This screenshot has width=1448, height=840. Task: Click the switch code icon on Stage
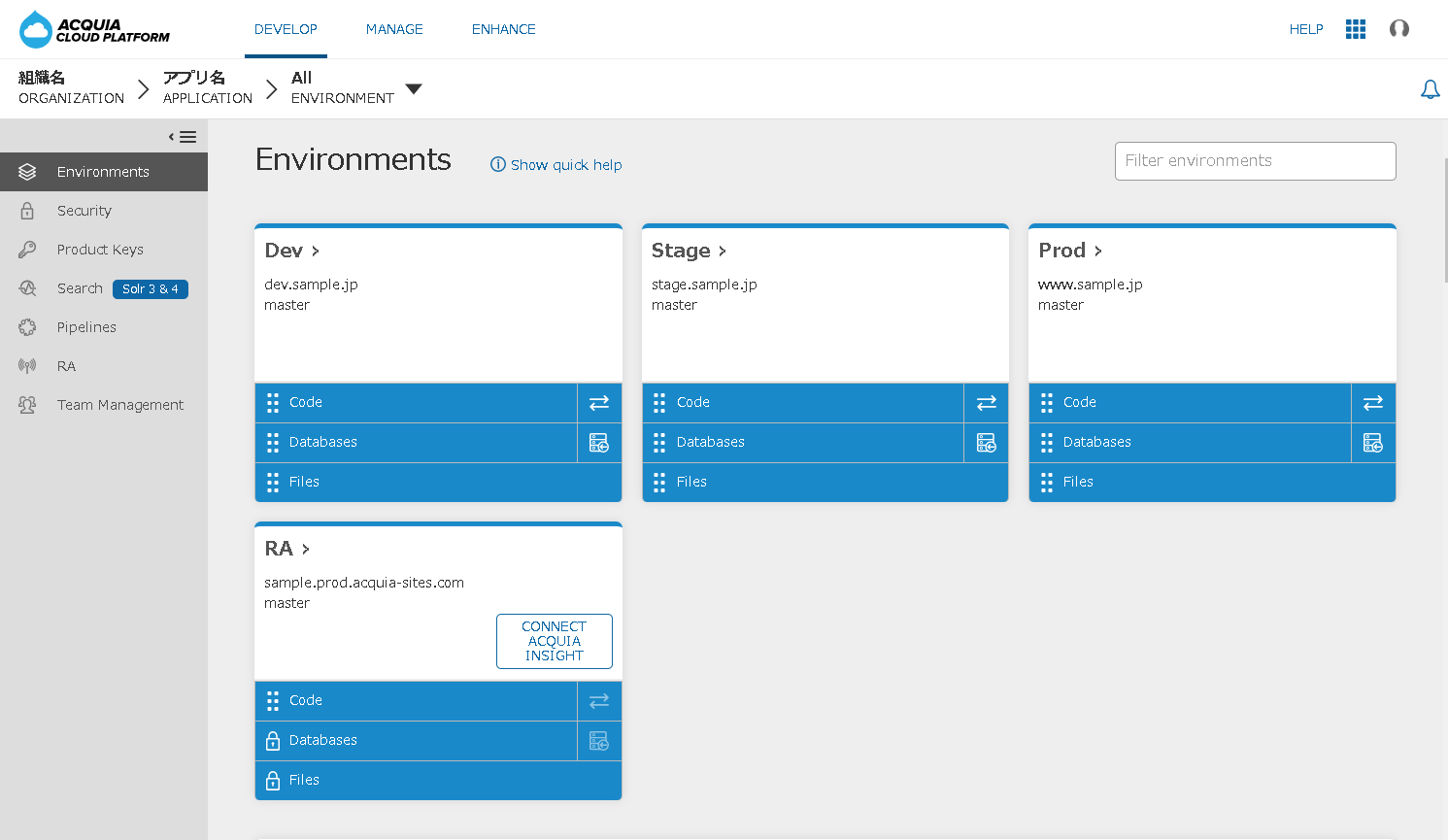point(987,402)
